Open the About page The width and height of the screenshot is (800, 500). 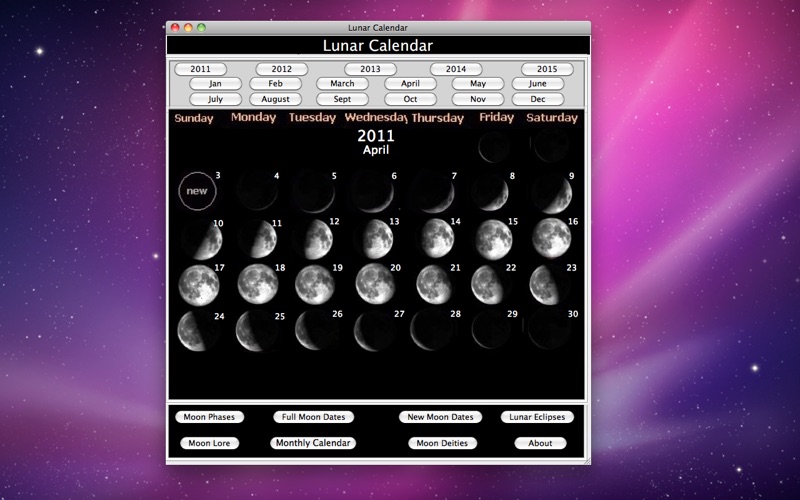pyautogui.click(x=540, y=443)
